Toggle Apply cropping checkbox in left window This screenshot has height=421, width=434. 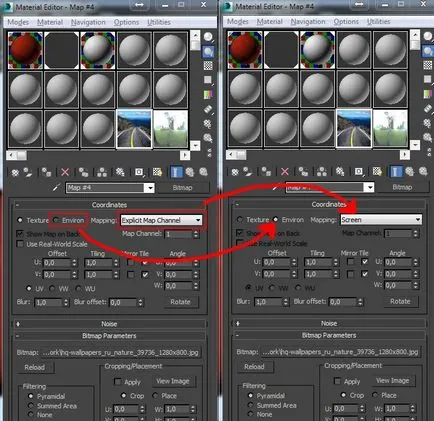pos(117,382)
